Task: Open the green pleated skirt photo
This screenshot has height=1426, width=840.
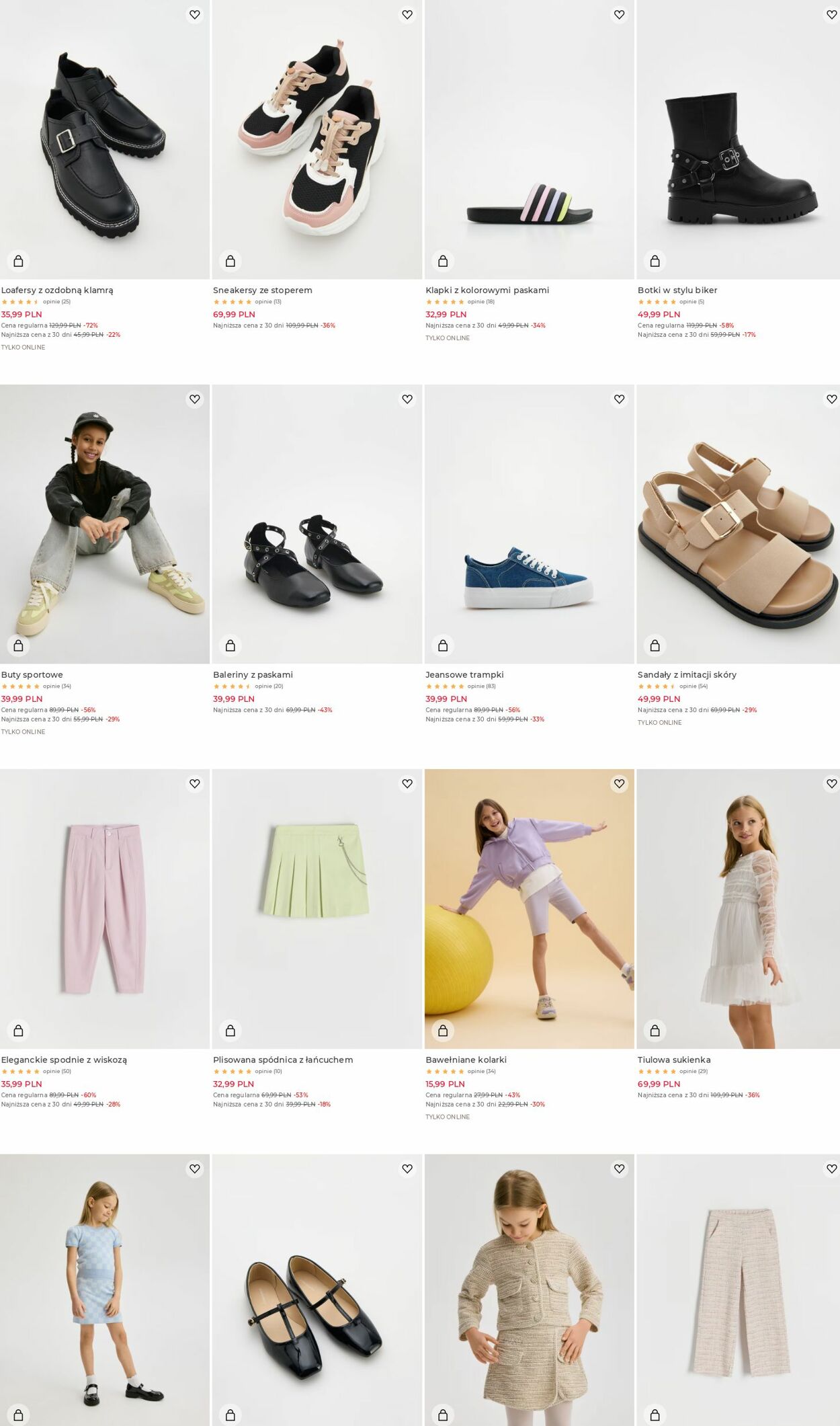Action: (317, 909)
